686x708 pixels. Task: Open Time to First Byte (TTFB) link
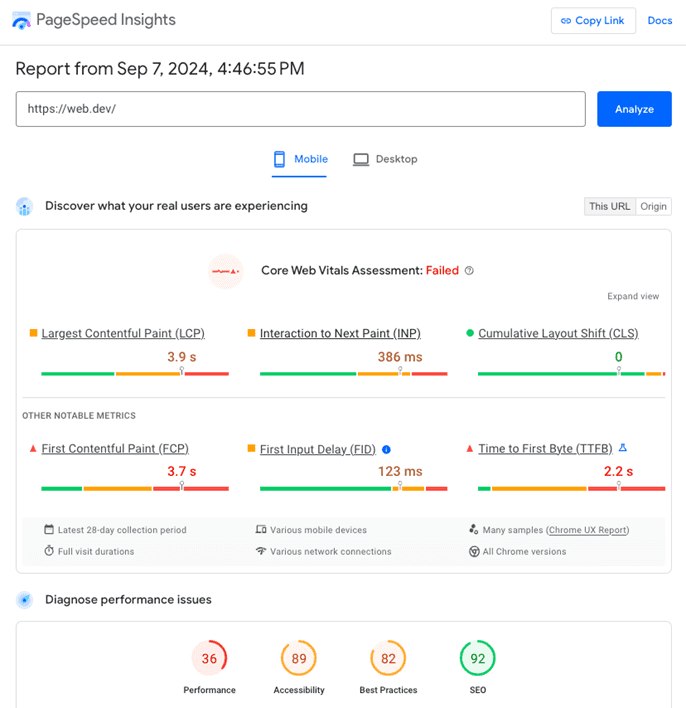[545, 448]
